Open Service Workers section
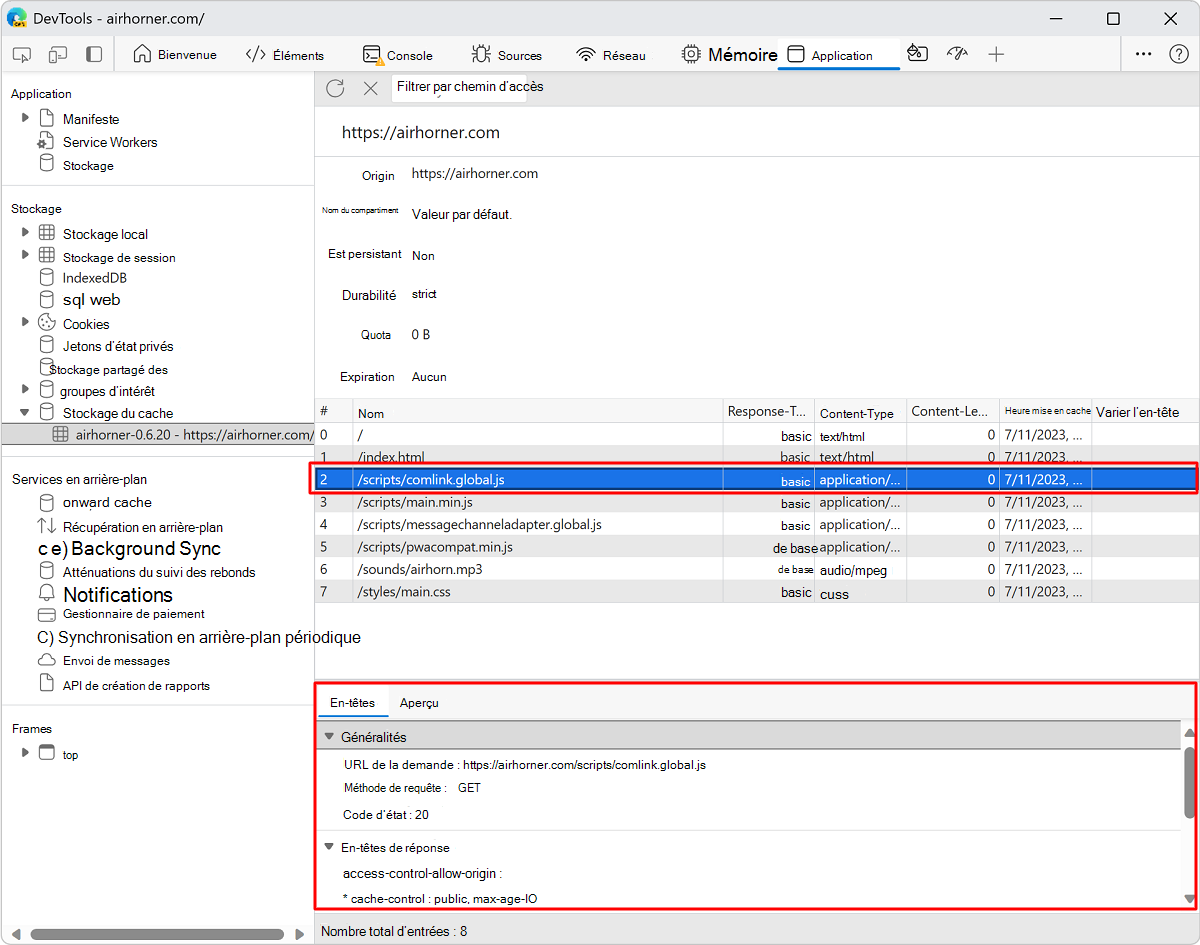The image size is (1200, 945). point(110,142)
